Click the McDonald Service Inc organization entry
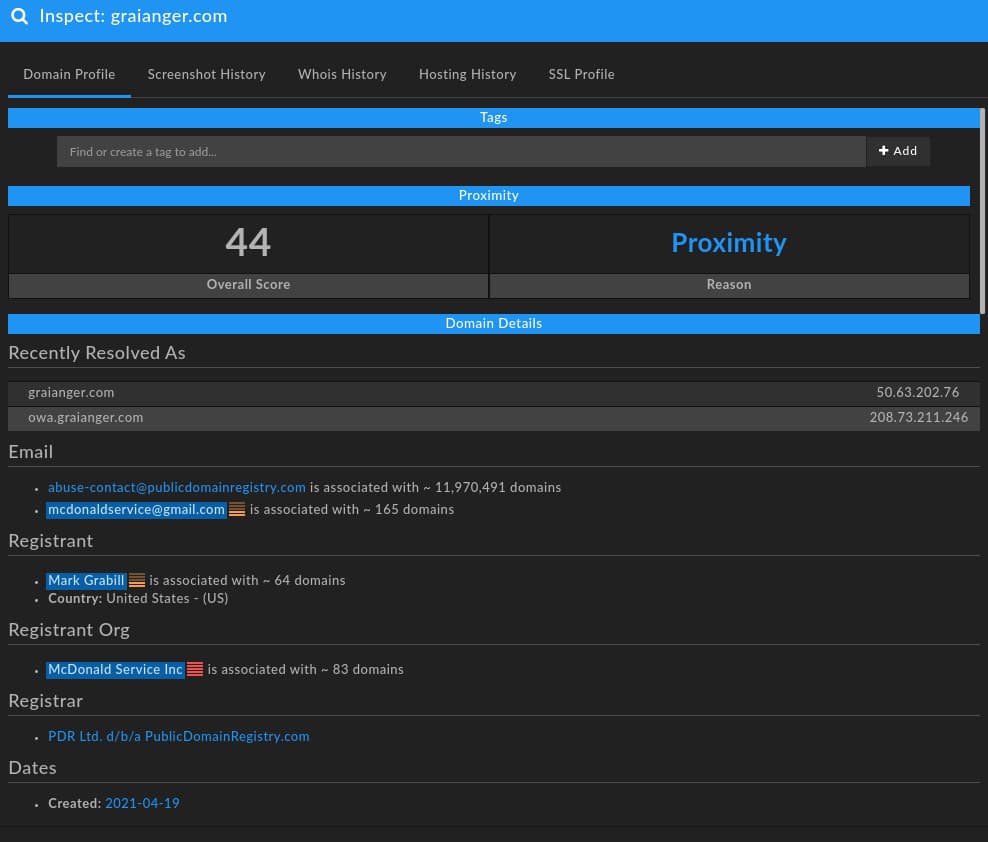The width and height of the screenshot is (988, 842). coord(115,670)
